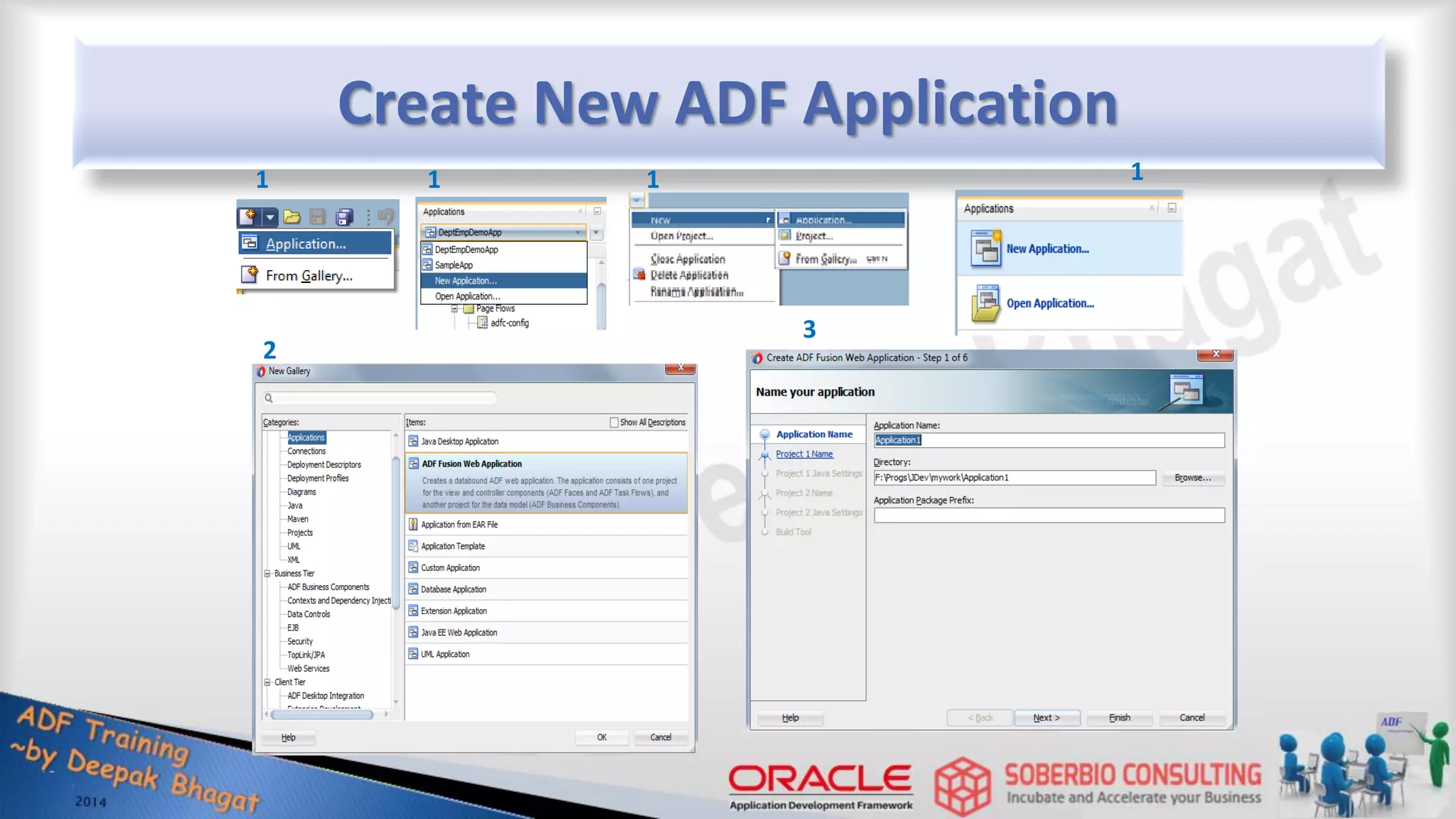Screen dimensions: 1456x819
Task: Enable the Show All Descriptions checkbox
Action: (614, 422)
